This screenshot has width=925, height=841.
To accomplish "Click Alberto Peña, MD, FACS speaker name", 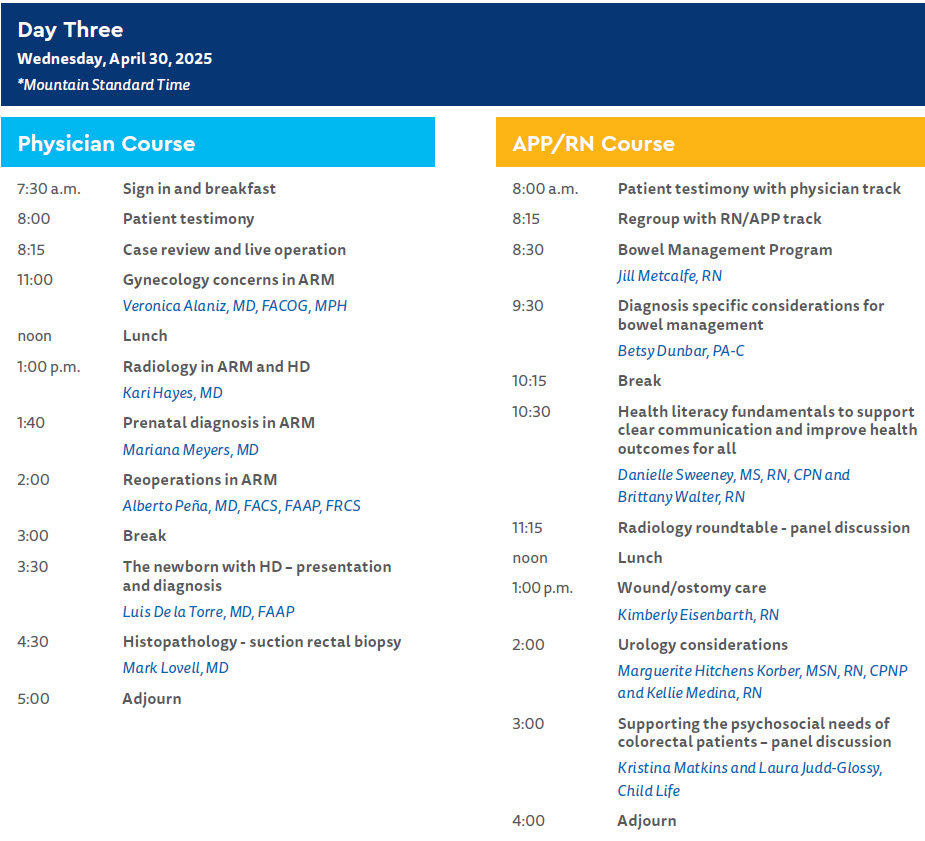I will [x=241, y=506].
